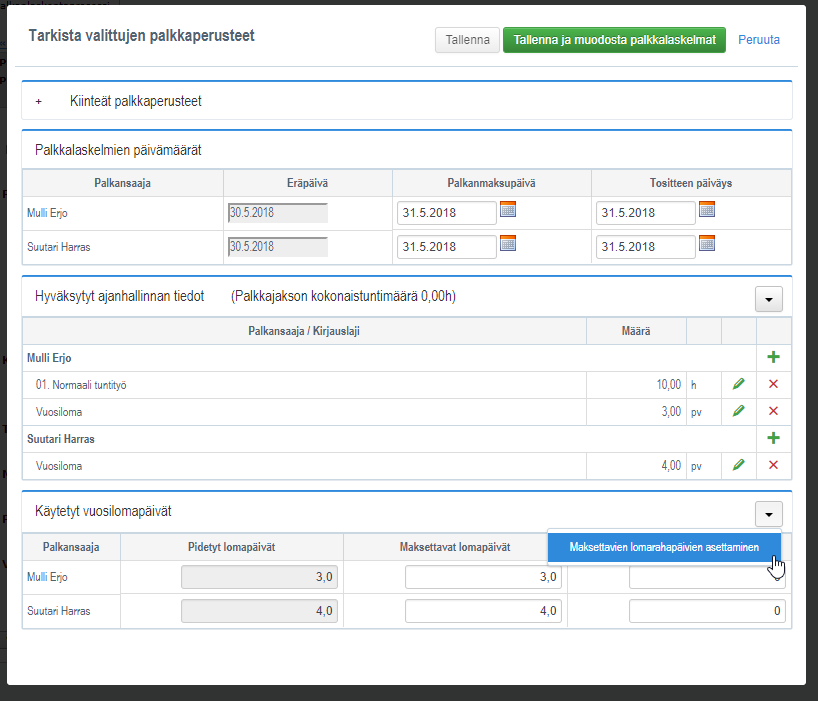Open calendar for Suutari Harras Tositteen päiväys

click(x=707, y=243)
